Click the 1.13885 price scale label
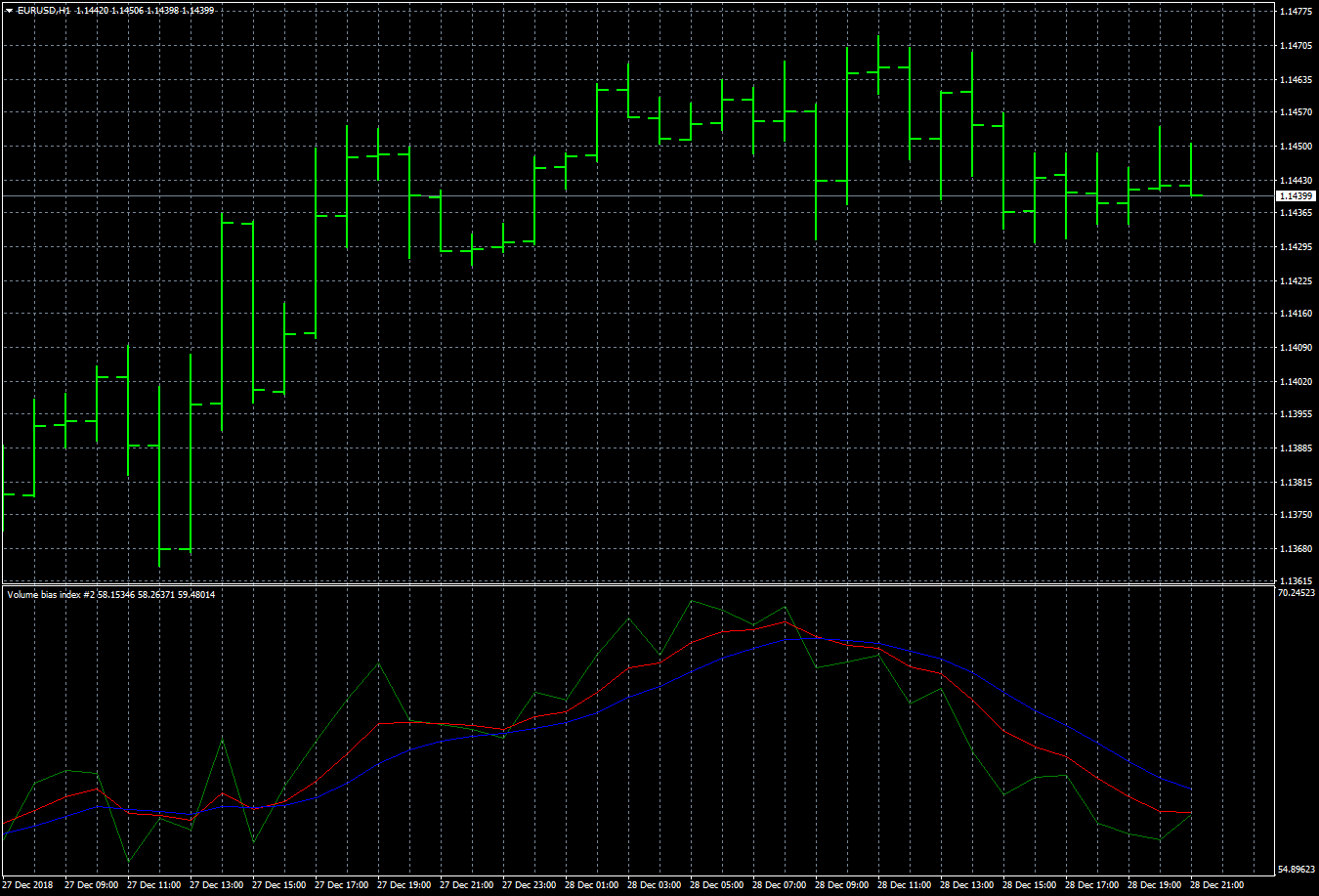 [1295, 448]
